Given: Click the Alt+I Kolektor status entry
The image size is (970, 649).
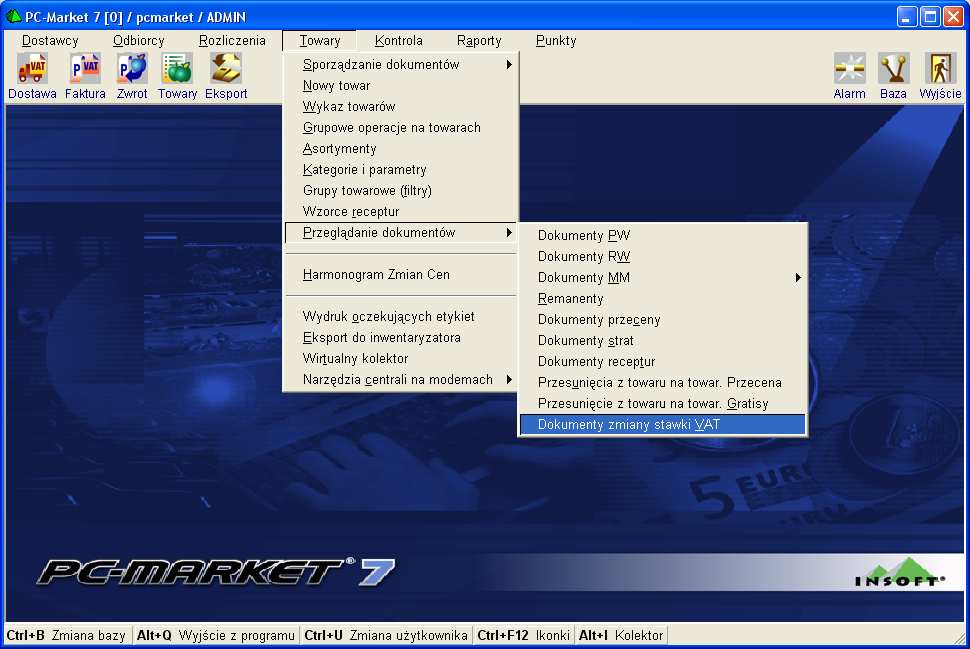Looking at the screenshot, I should 621,636.
